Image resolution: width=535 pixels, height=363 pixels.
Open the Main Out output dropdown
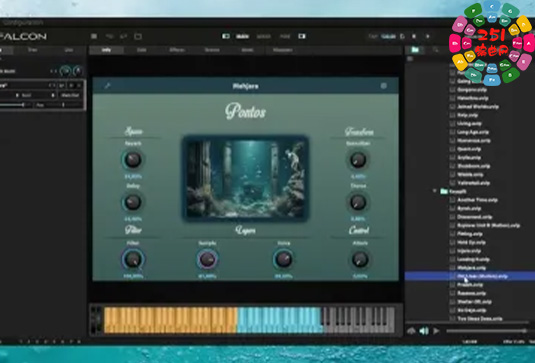coord(70,95)
